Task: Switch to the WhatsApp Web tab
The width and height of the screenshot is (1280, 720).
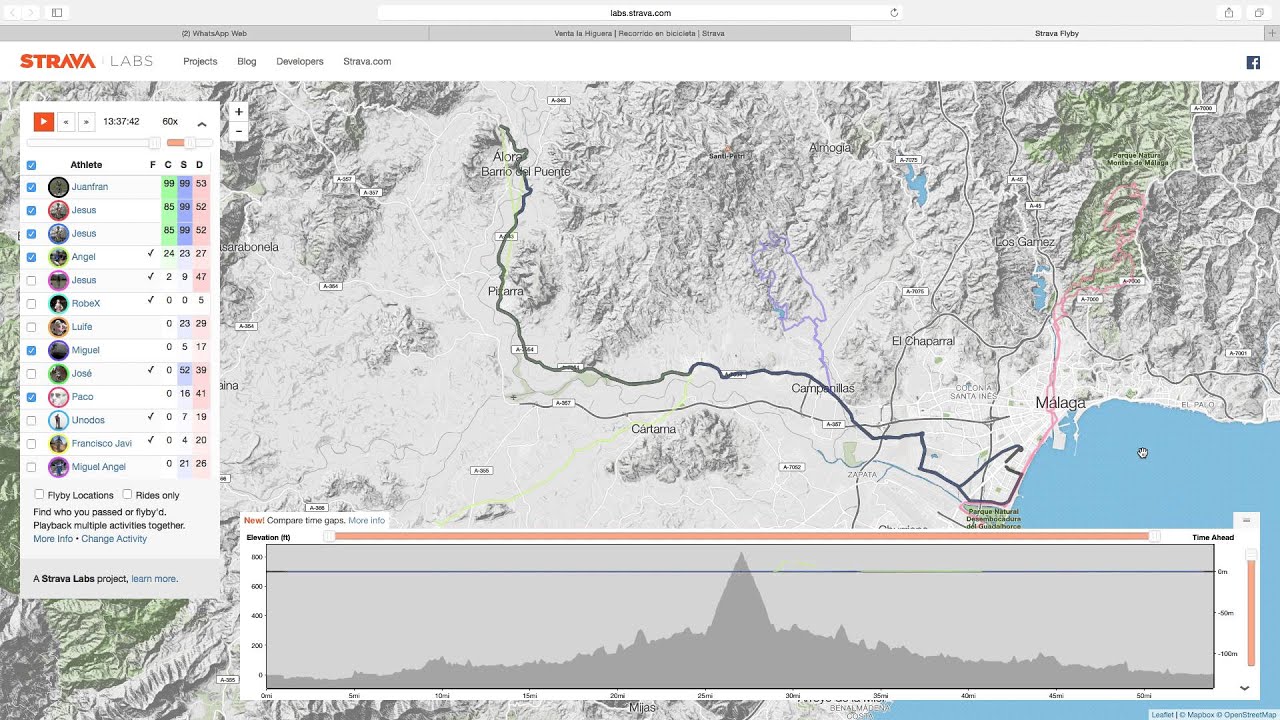Action: 214,33
